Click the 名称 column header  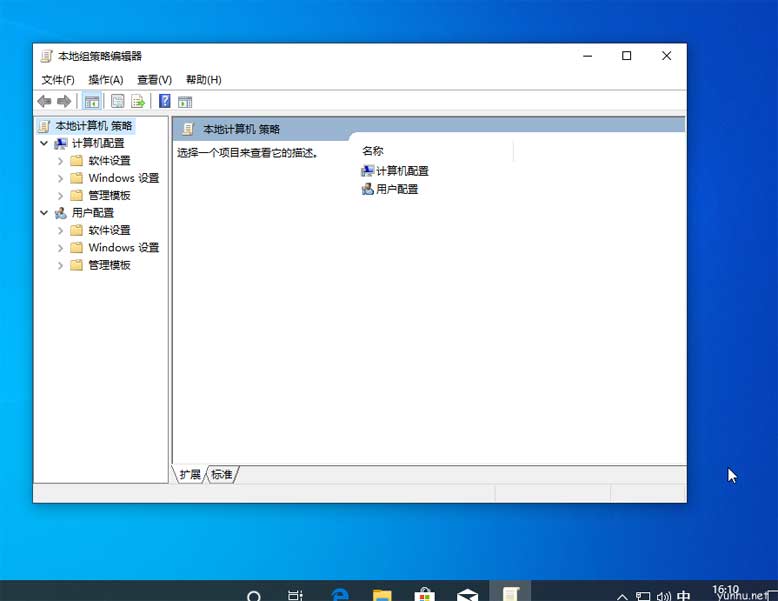[373, 151]
